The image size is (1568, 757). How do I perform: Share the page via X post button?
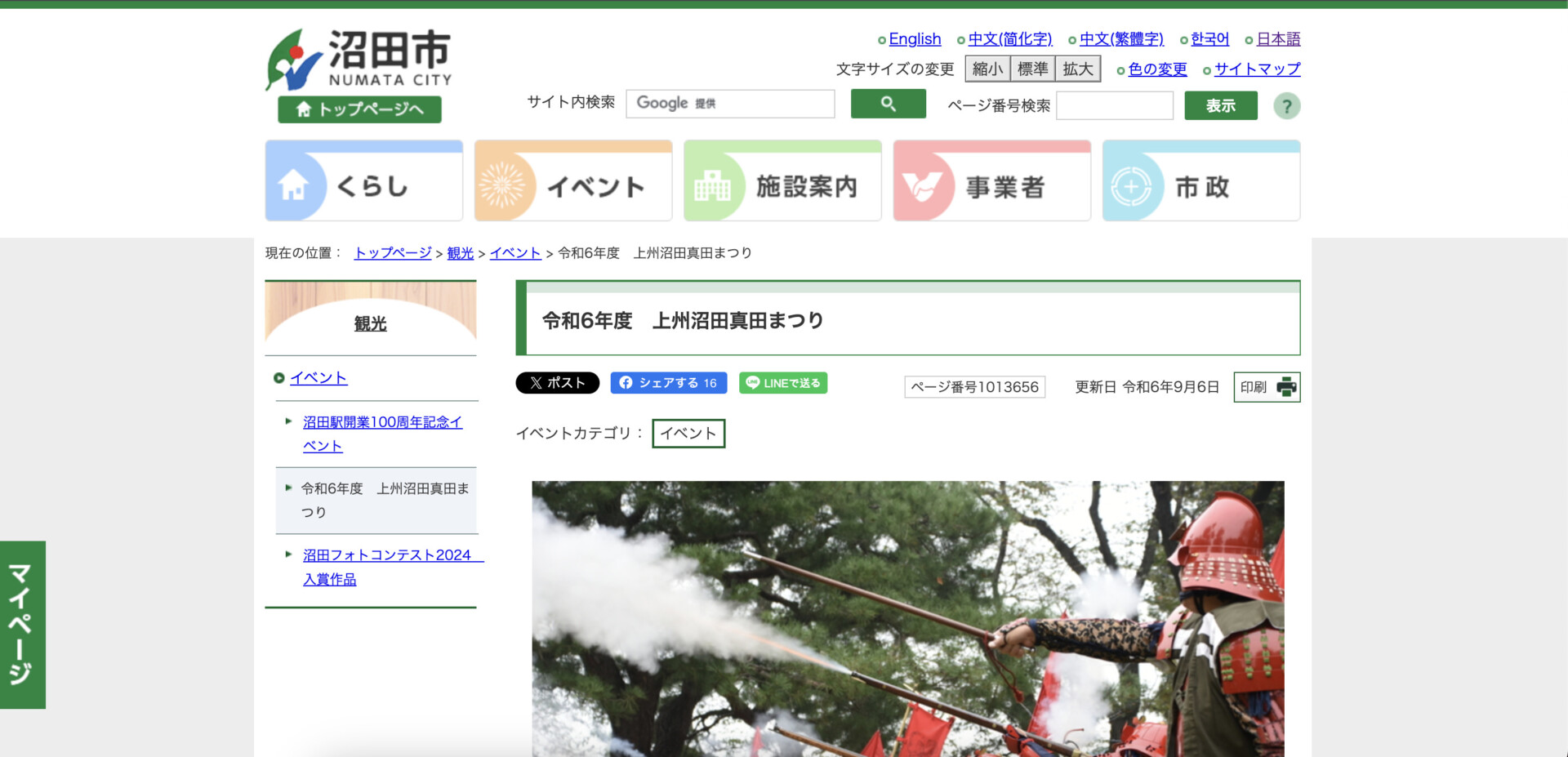[x=557, y=383]
